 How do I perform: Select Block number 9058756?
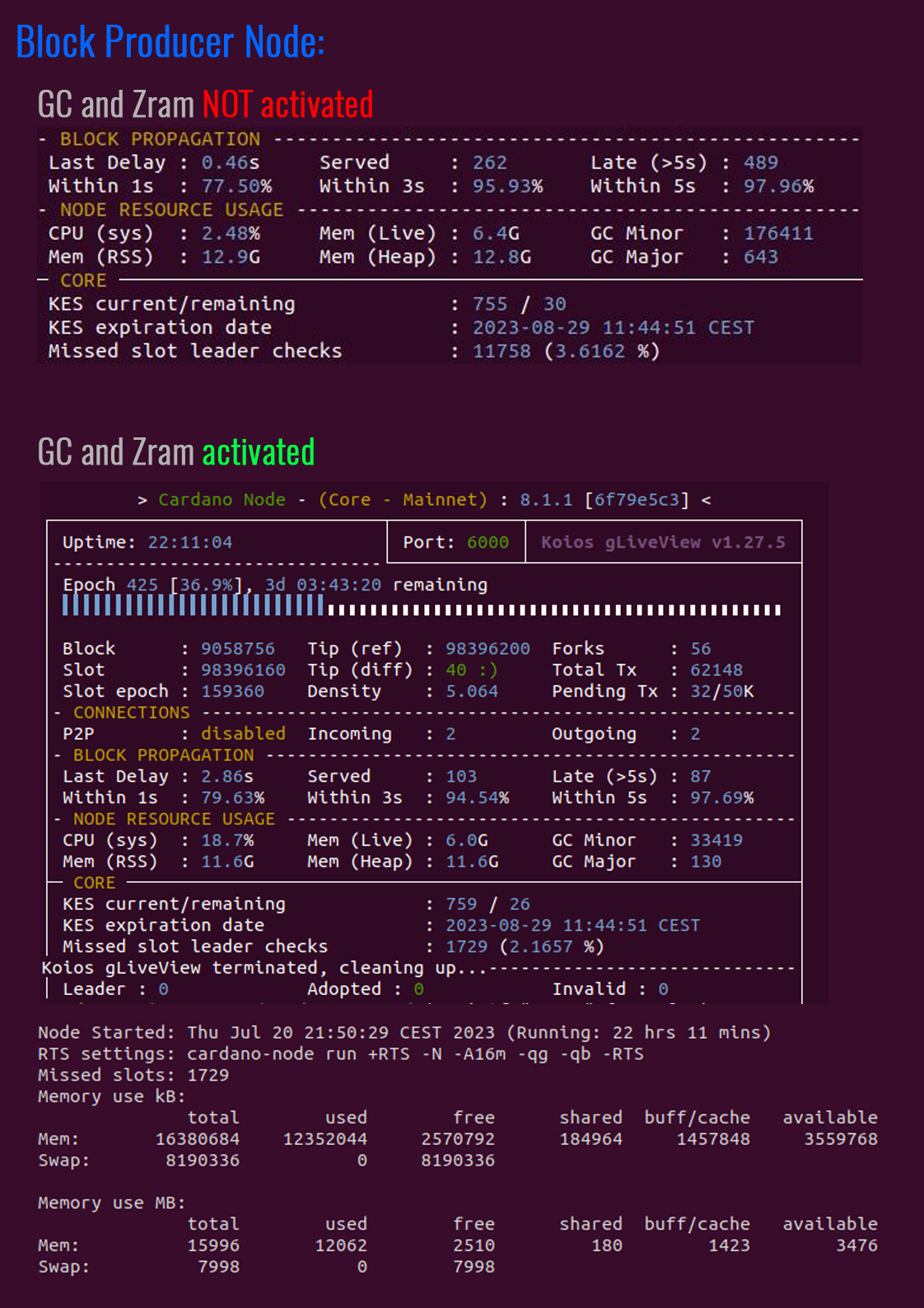[238, 649]
